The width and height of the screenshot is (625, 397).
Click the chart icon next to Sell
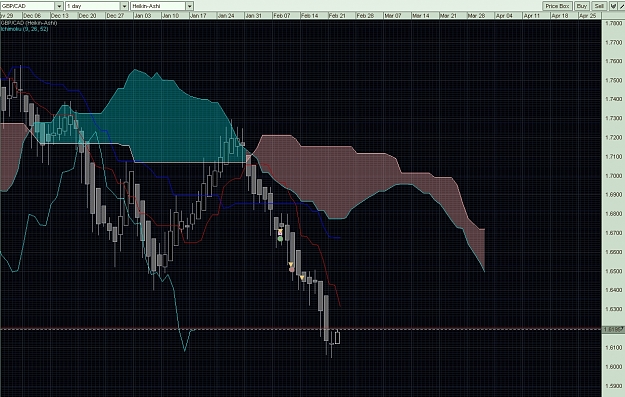(613, 6)
